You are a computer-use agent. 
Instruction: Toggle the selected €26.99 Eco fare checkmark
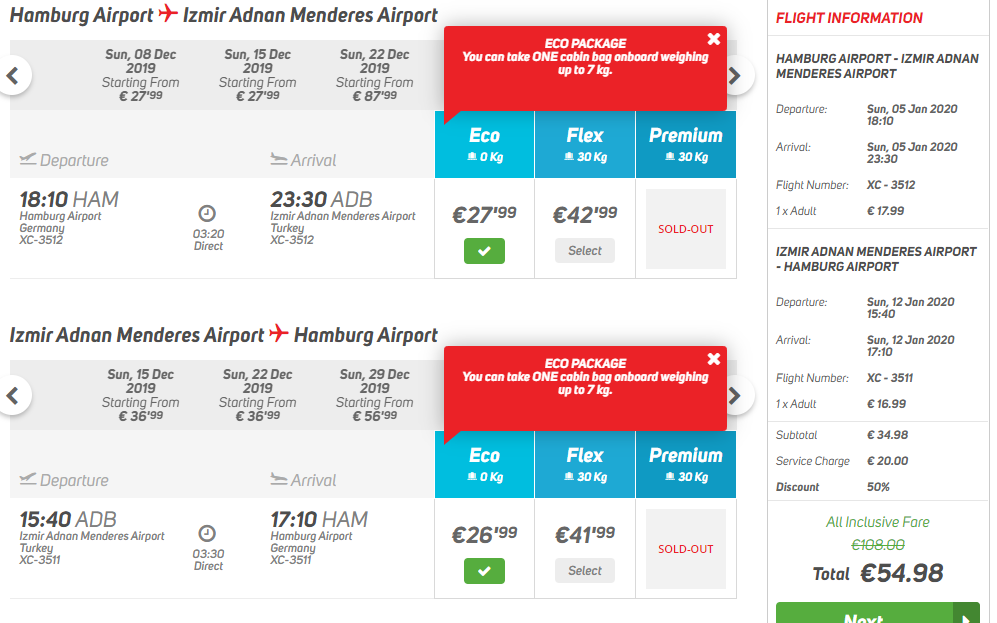click(x=485, y=571)
